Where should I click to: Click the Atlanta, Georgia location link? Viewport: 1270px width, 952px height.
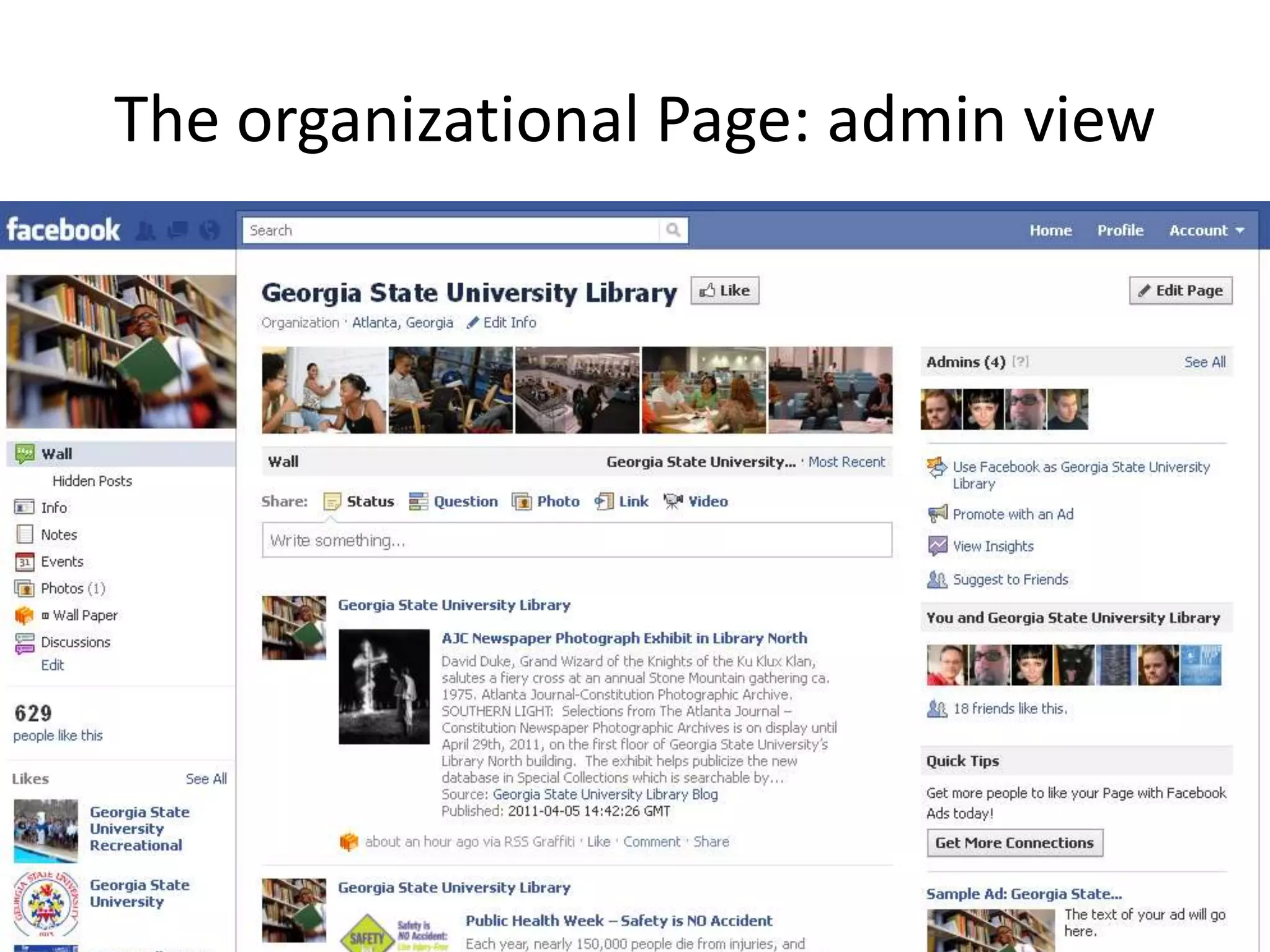402,323
